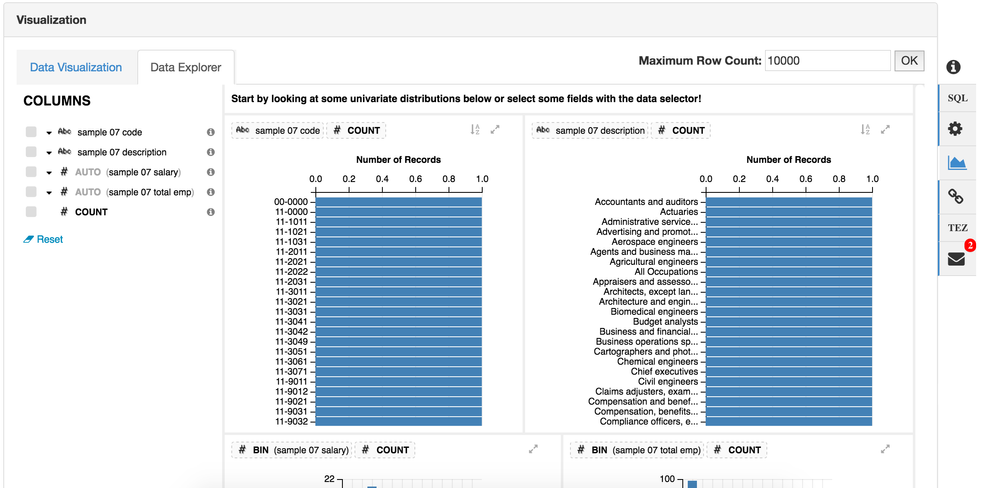999x488 pixels.
Task: Open the envelope notifications icon
Action: (x=956, y=259)
